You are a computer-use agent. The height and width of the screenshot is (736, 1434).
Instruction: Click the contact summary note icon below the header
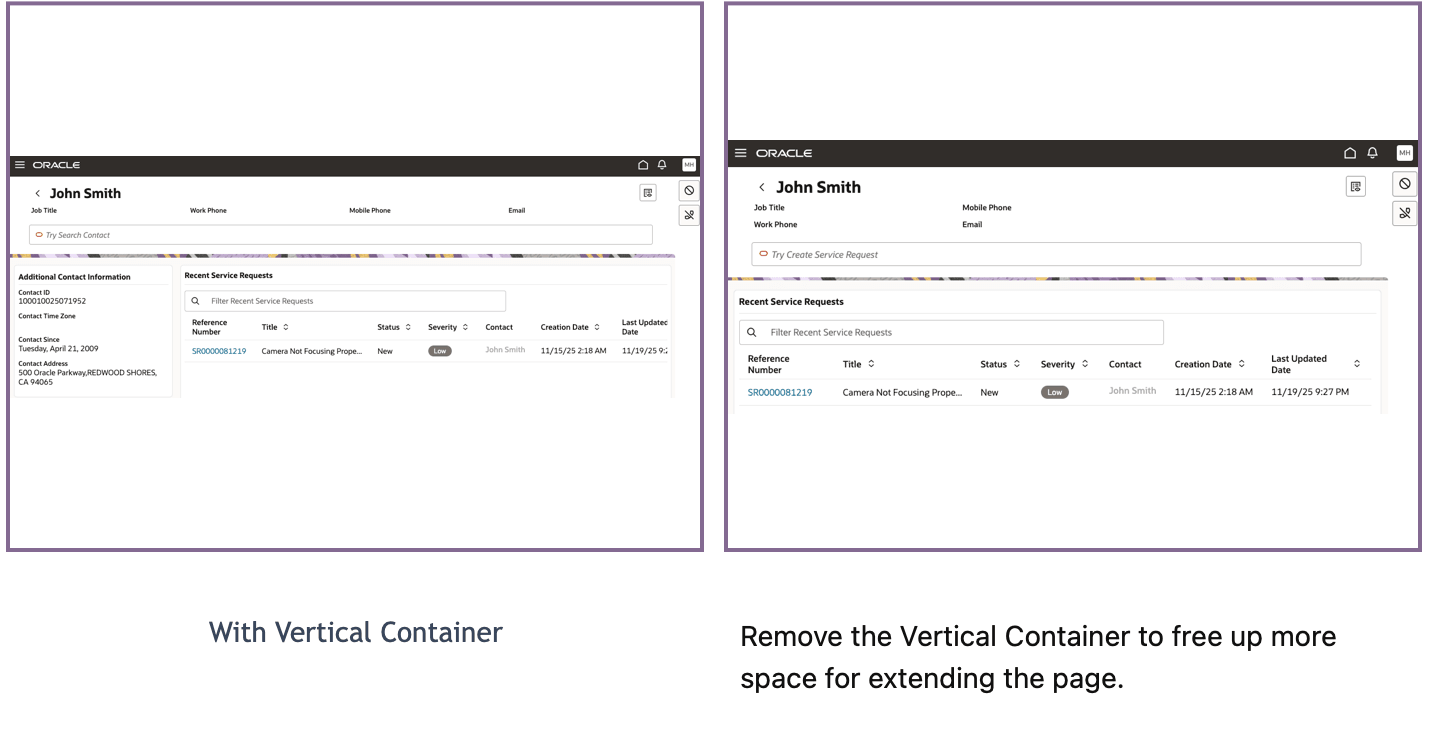(1356, 186)
